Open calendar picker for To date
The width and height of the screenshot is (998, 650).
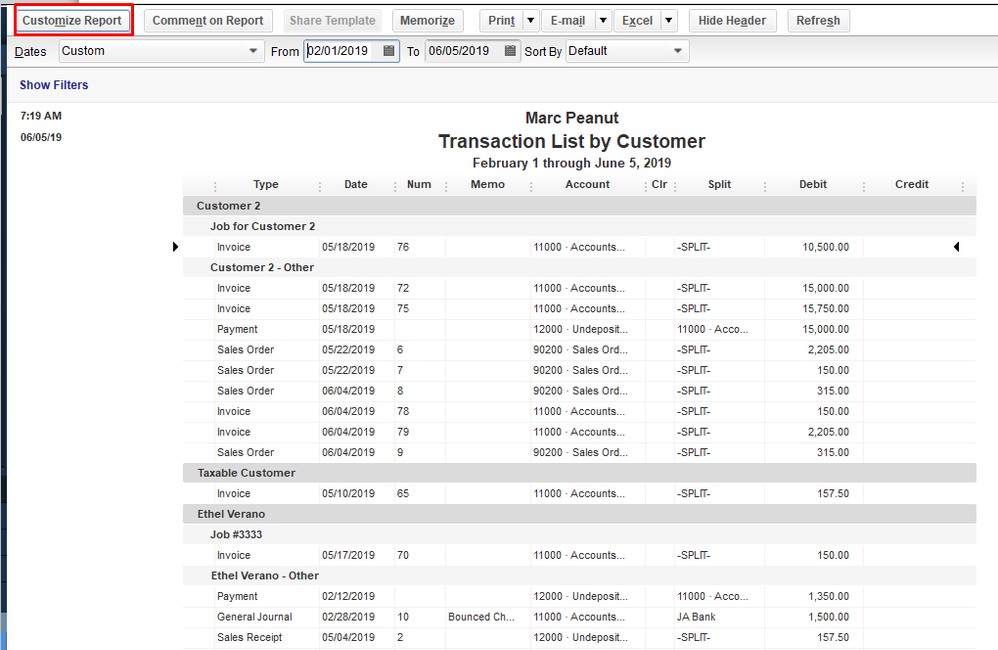(x=510, y=51)
